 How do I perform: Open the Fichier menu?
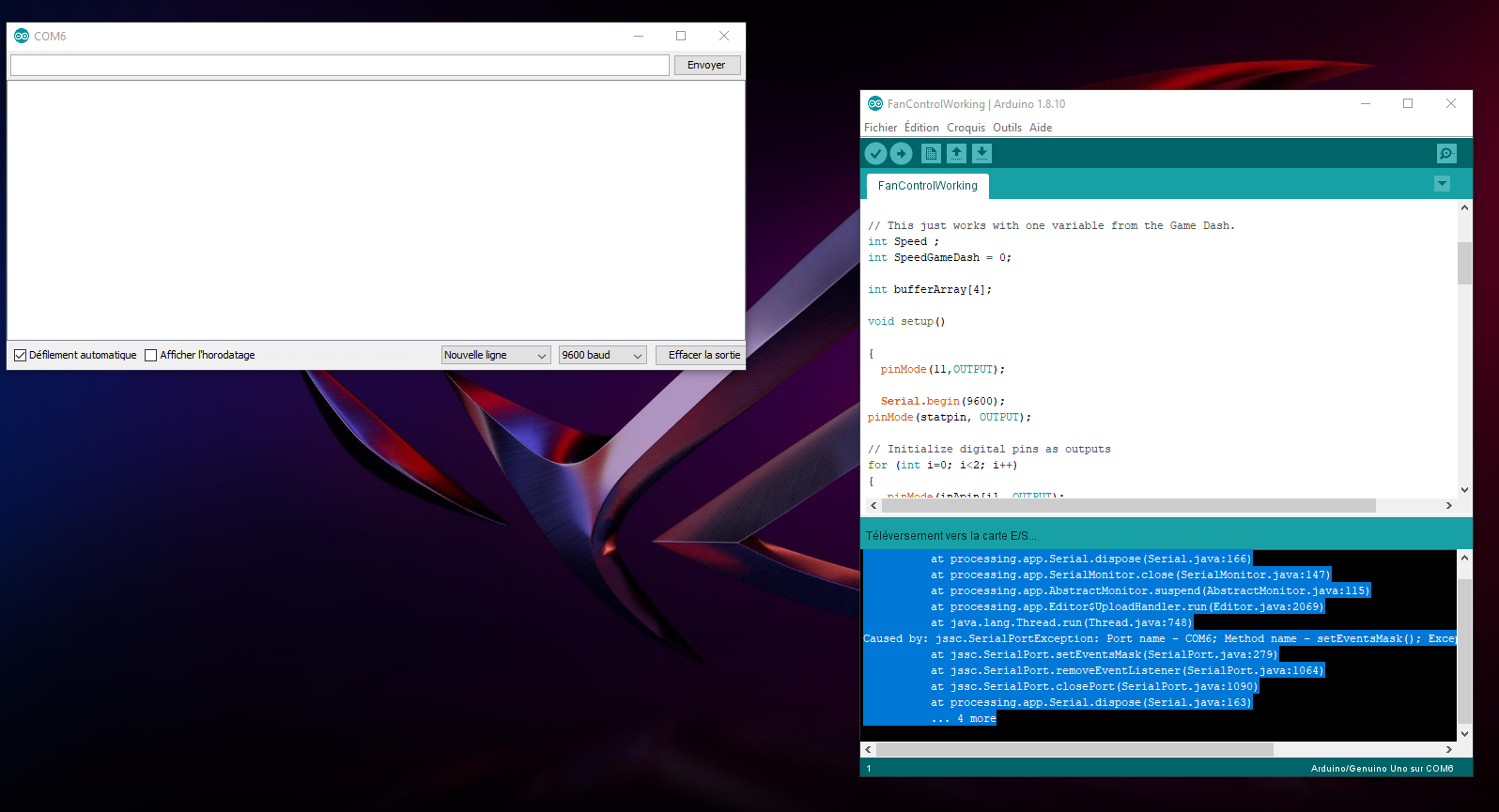[x=880, y=128]
